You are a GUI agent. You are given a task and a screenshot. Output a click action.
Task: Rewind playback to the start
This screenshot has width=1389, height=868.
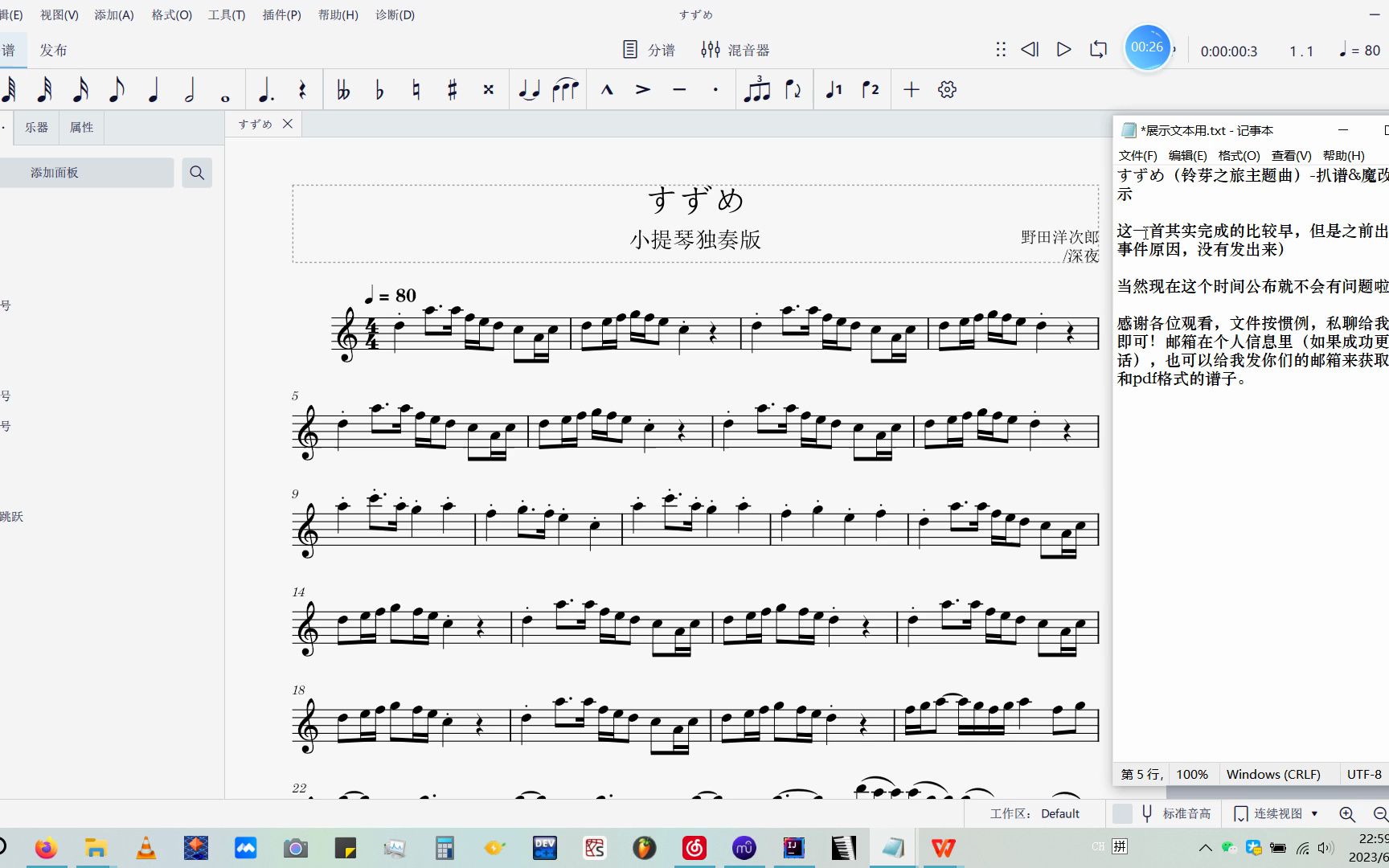1030,50
